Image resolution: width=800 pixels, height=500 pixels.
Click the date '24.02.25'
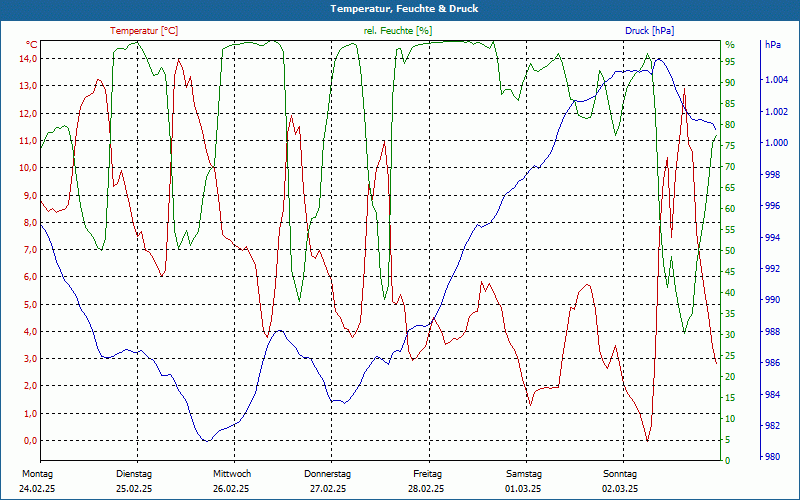pyautogui.click(x=37, y=489)
